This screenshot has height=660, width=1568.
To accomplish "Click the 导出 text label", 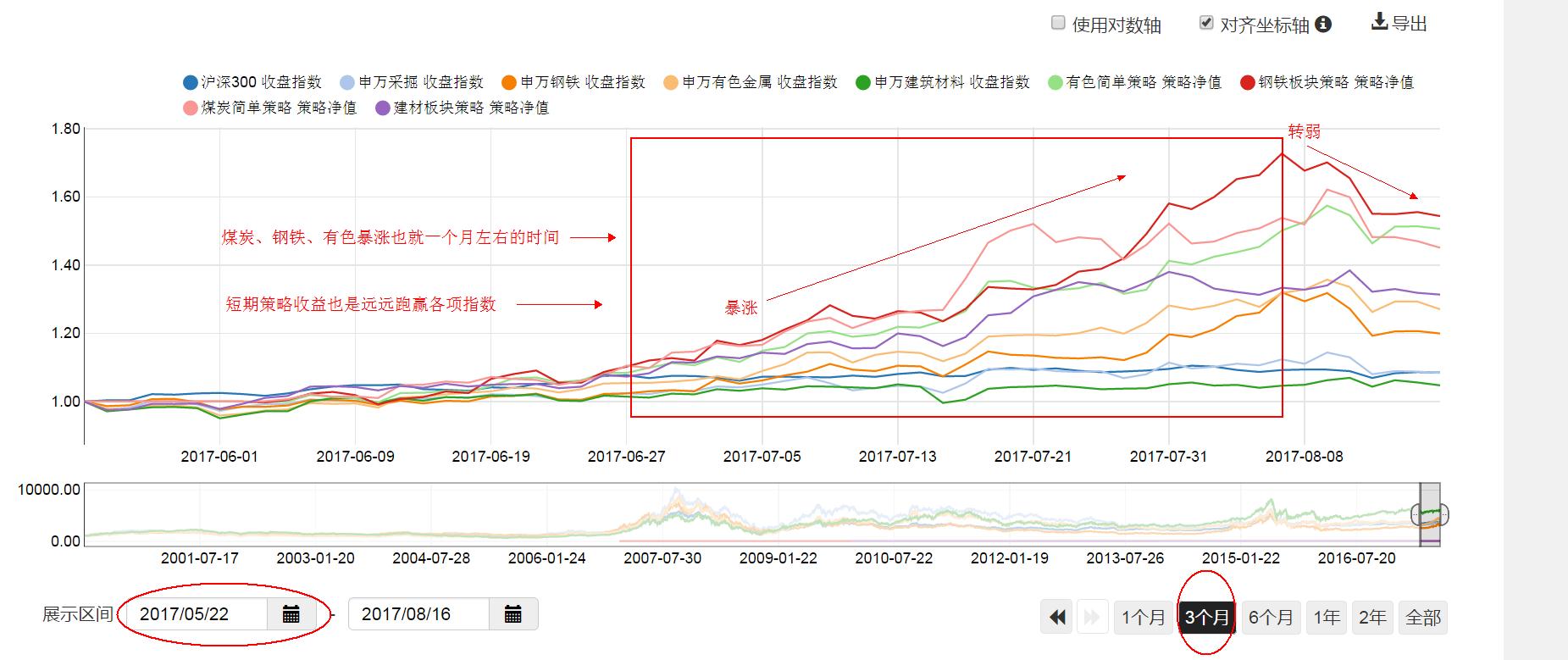I will click(1410, 24).
